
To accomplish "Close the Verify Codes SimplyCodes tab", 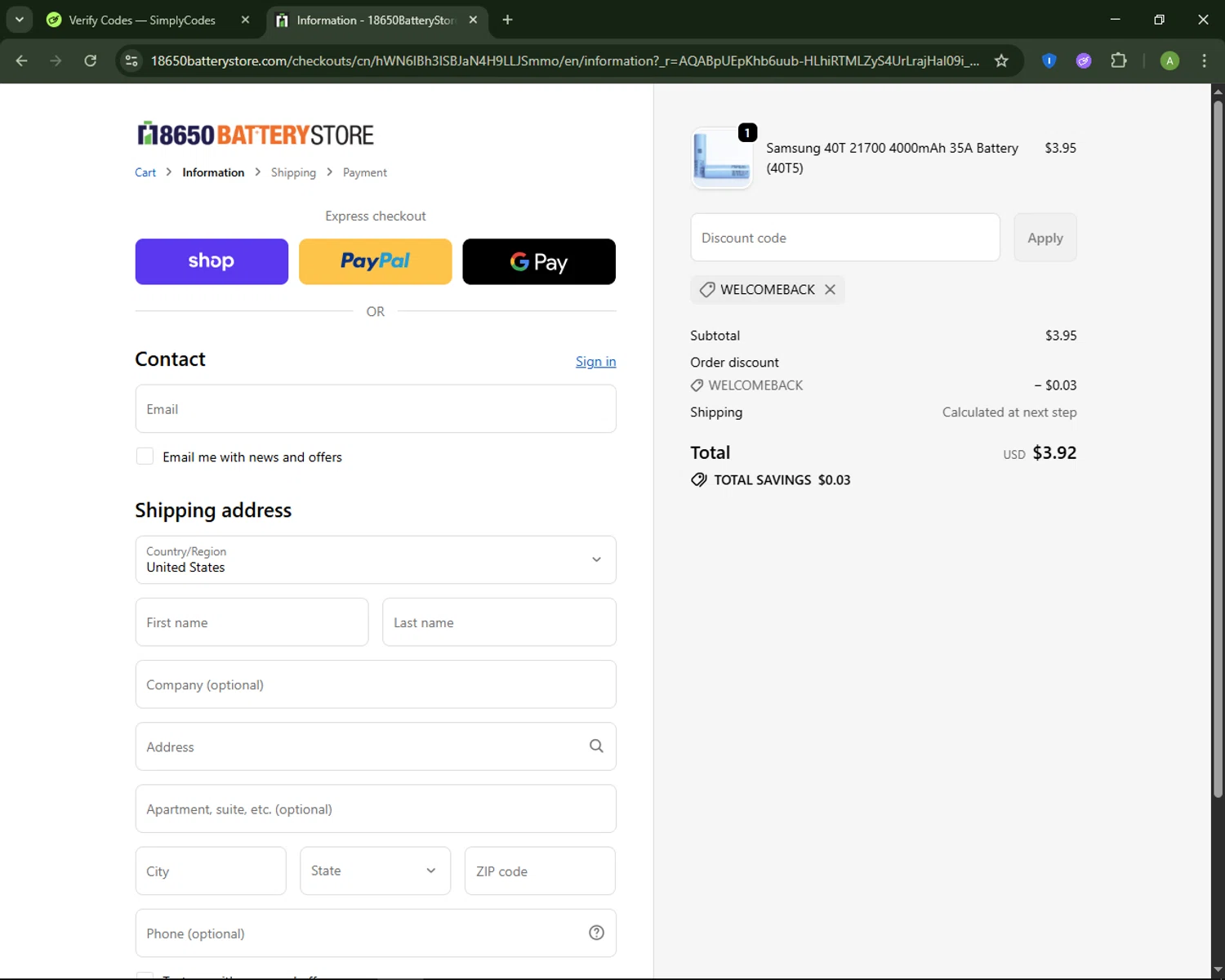I will click(245, 20).
